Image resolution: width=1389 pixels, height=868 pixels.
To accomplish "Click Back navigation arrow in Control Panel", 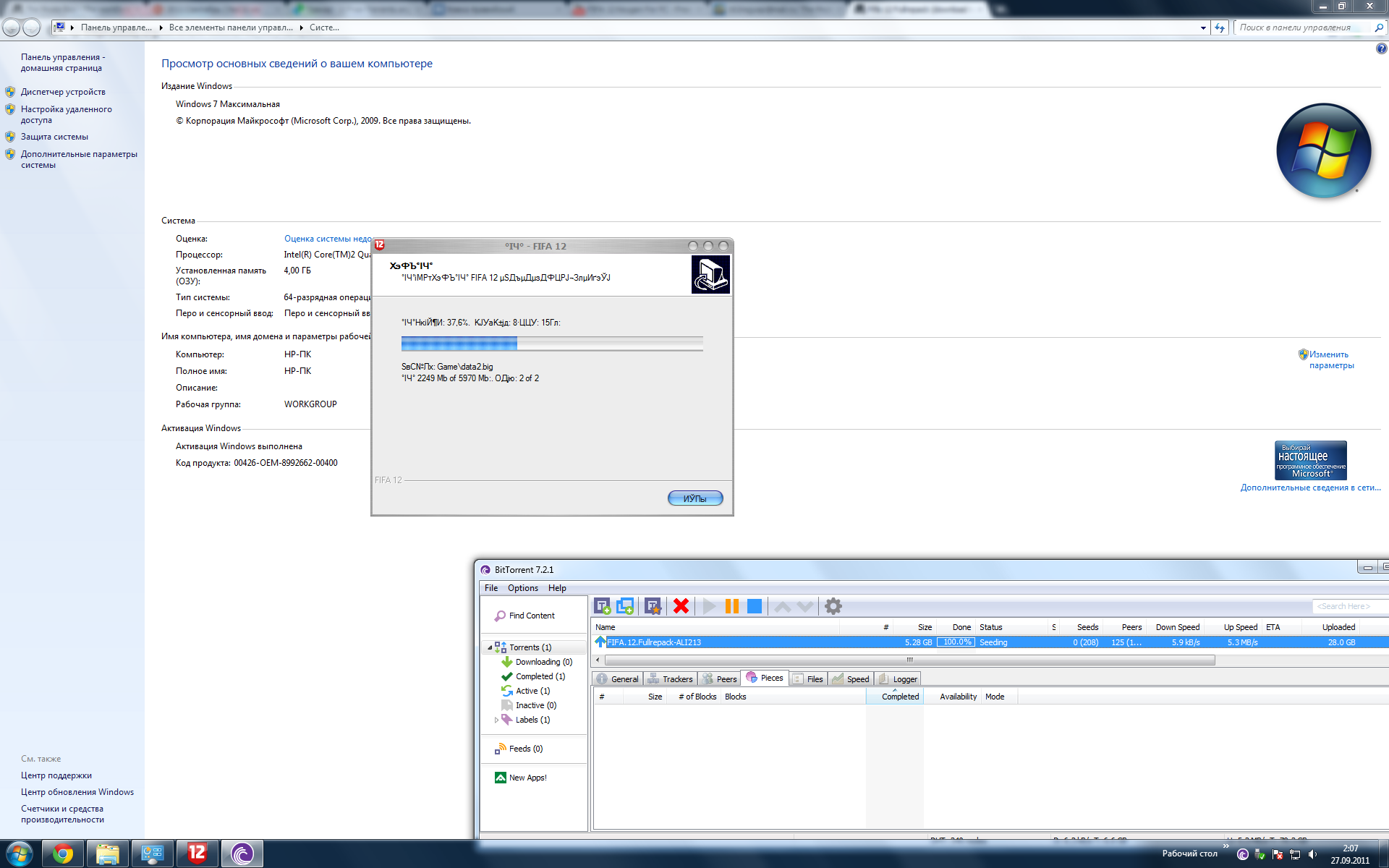I will click(12, 27).
